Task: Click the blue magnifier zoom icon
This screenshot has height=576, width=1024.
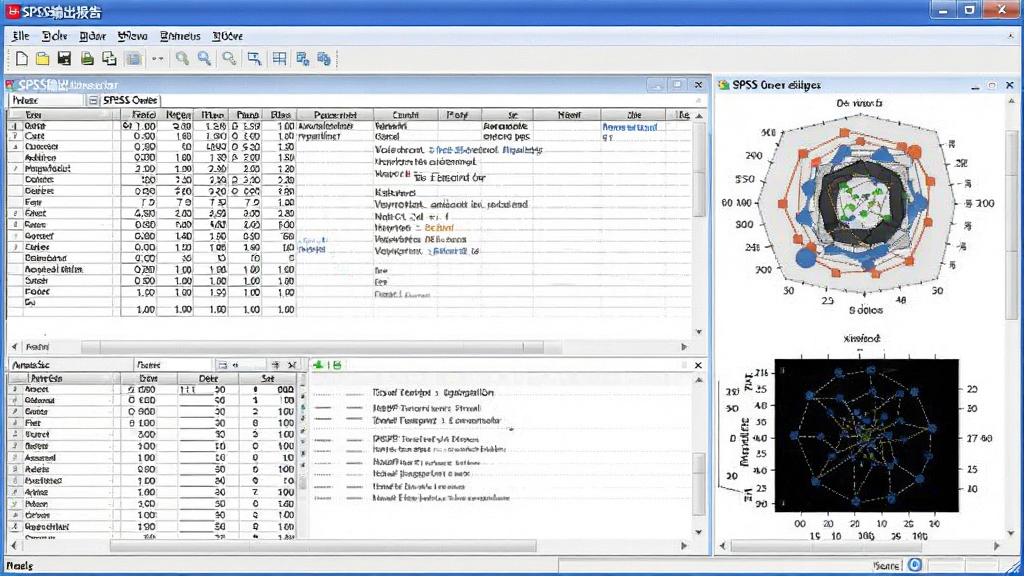Action: (x=204, y=59)
